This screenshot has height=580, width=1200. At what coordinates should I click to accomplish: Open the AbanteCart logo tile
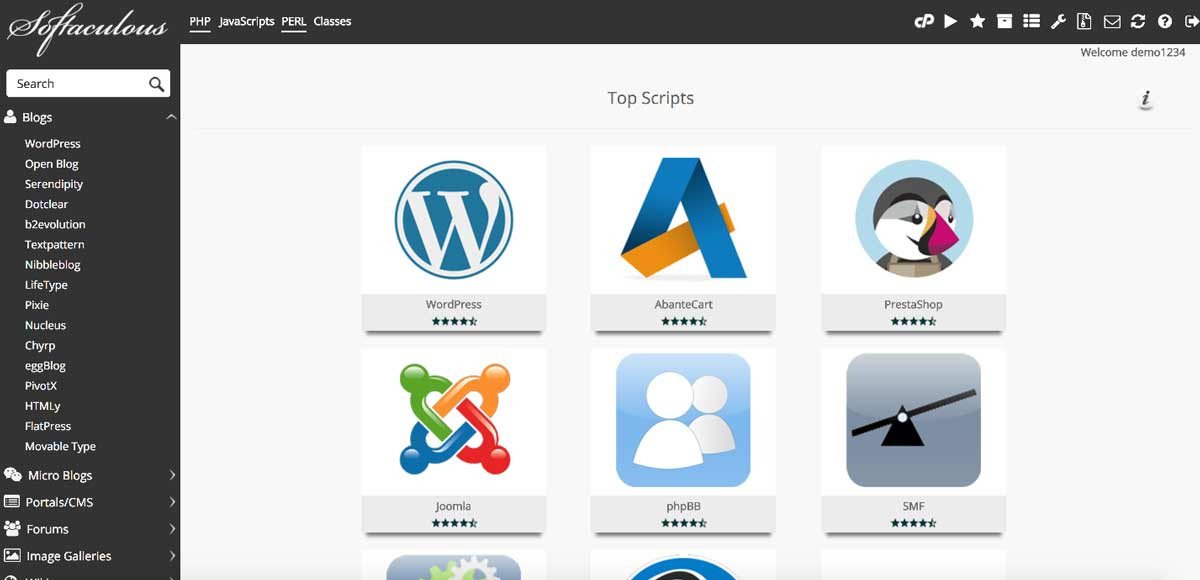click(683, 219)
